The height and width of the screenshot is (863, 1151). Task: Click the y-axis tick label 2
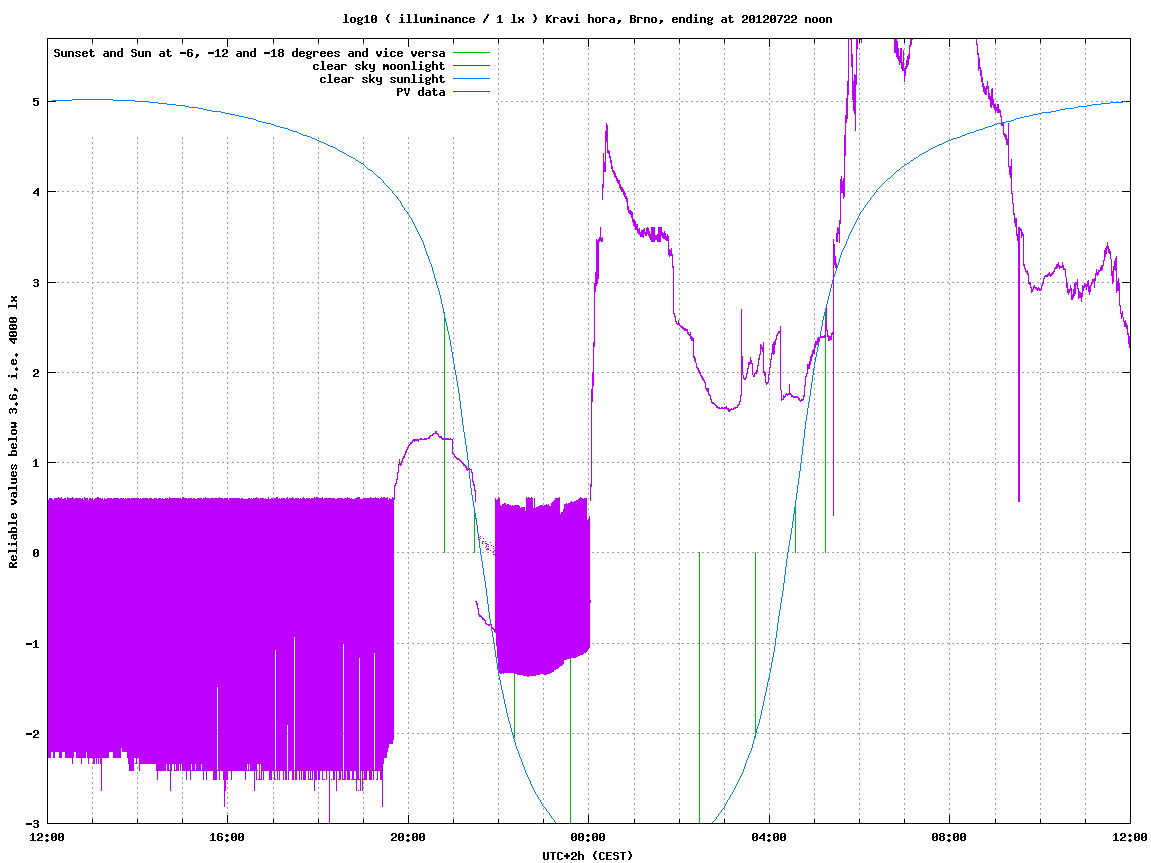click(x=36, y=373)
